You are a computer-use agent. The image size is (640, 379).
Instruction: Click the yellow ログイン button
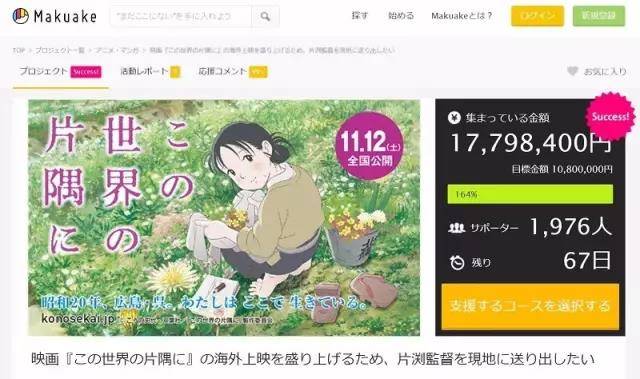pyautogui.click(x=537, y=16)
